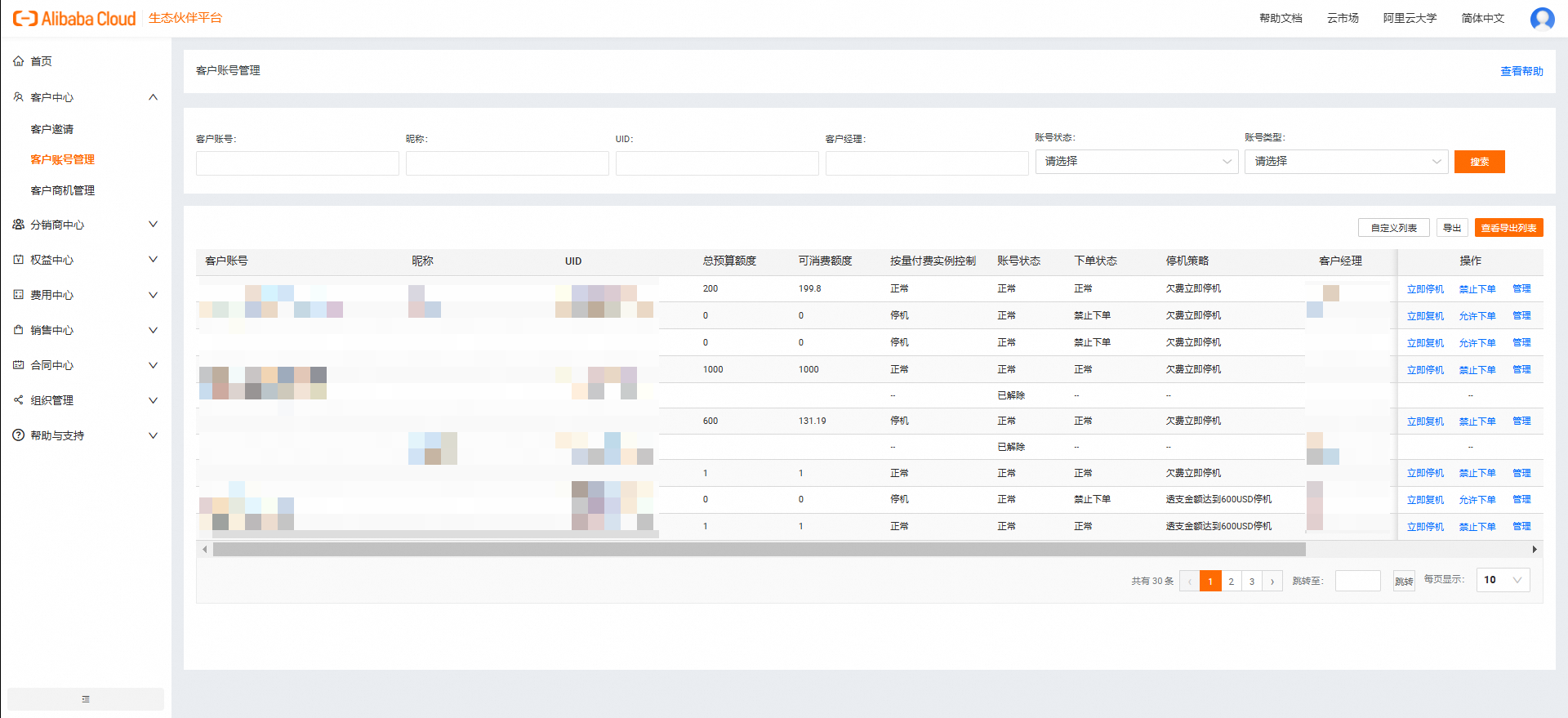The height and width of the screenshot is (718, 1568).
Task: Click the 自定义列表 button
Action: [1394, 228]
